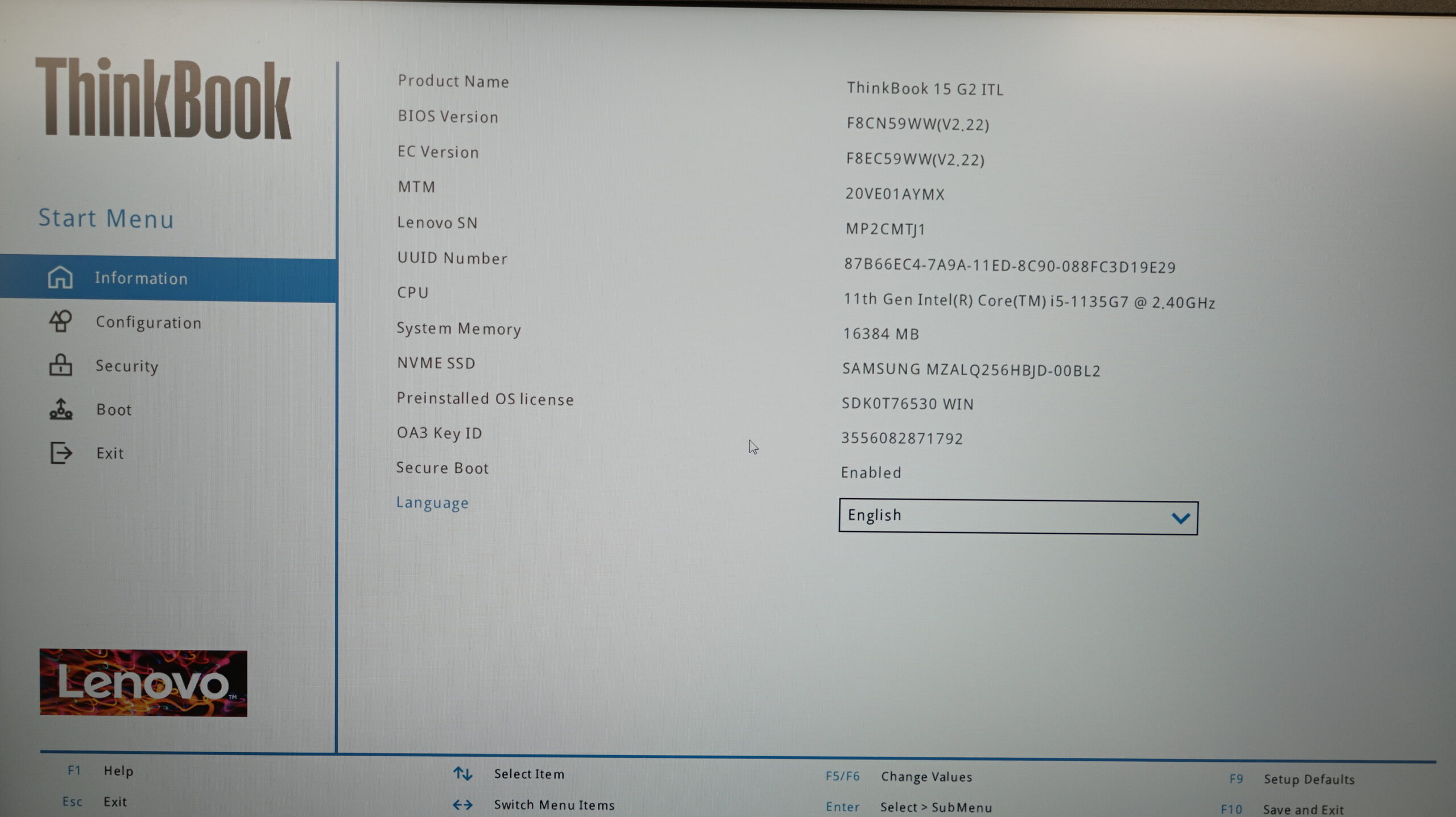Open the Configuration menu item

coord(148,322)
